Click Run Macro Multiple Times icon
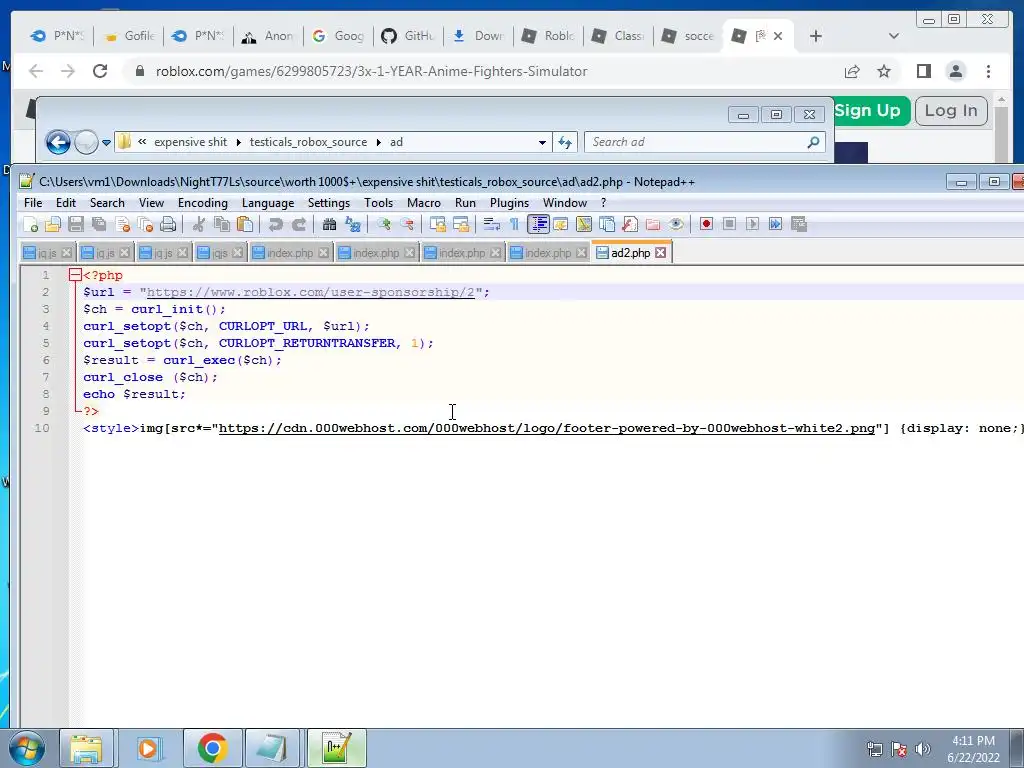Image resolution: width=1024 pixels, height=768 pixels. click(x=775, y=225)
